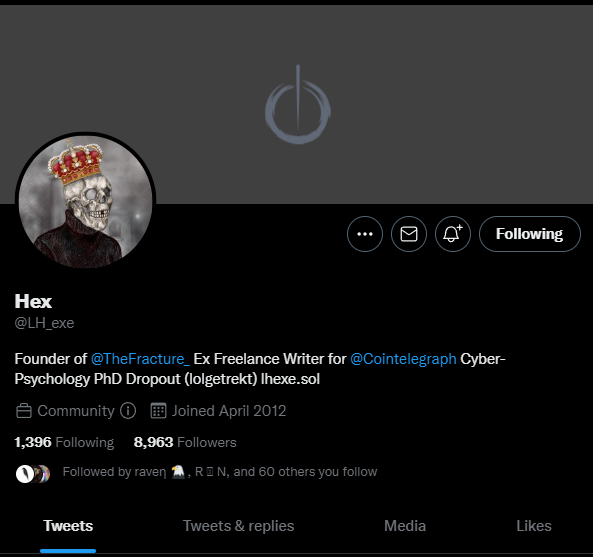Screen dimensions: 593x557
Task: Click the power symbol in header banner
Action: click(298, 105)
